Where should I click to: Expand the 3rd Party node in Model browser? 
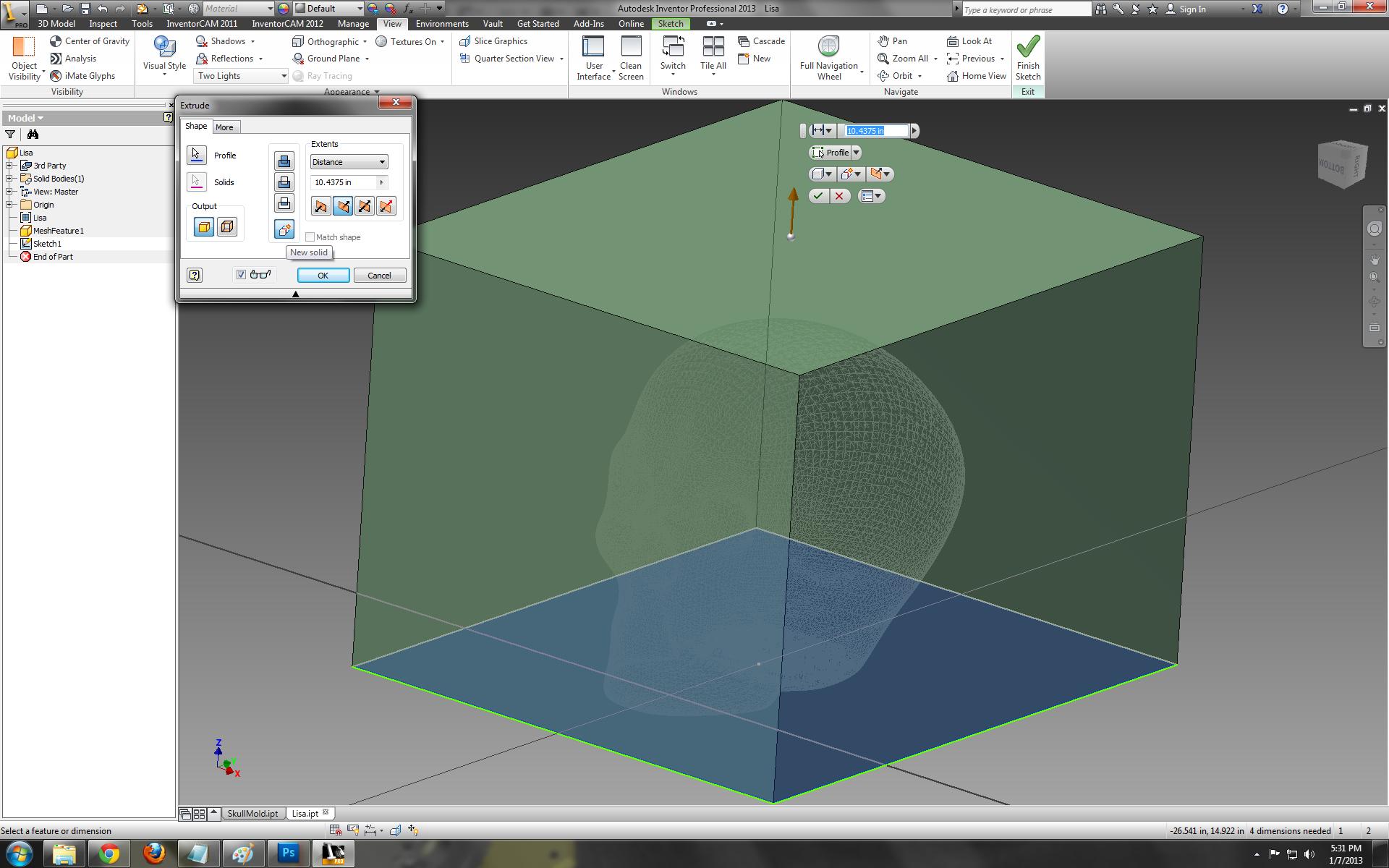tap(9, 166)
